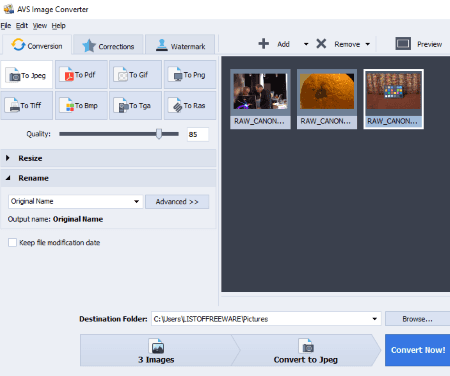Click the 3 Images step icon
The image size is (450, 376).
point(156,346)
